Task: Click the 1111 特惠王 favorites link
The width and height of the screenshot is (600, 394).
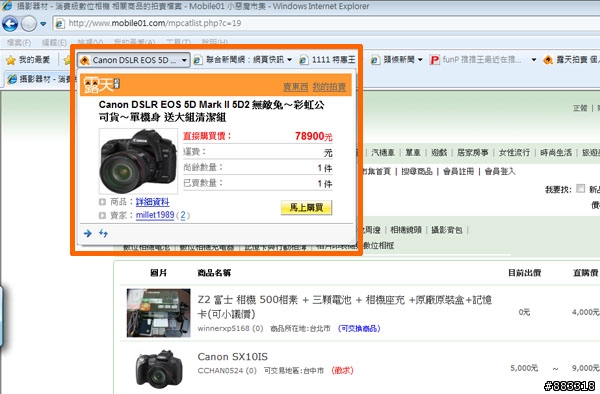Action: [328, 60]
